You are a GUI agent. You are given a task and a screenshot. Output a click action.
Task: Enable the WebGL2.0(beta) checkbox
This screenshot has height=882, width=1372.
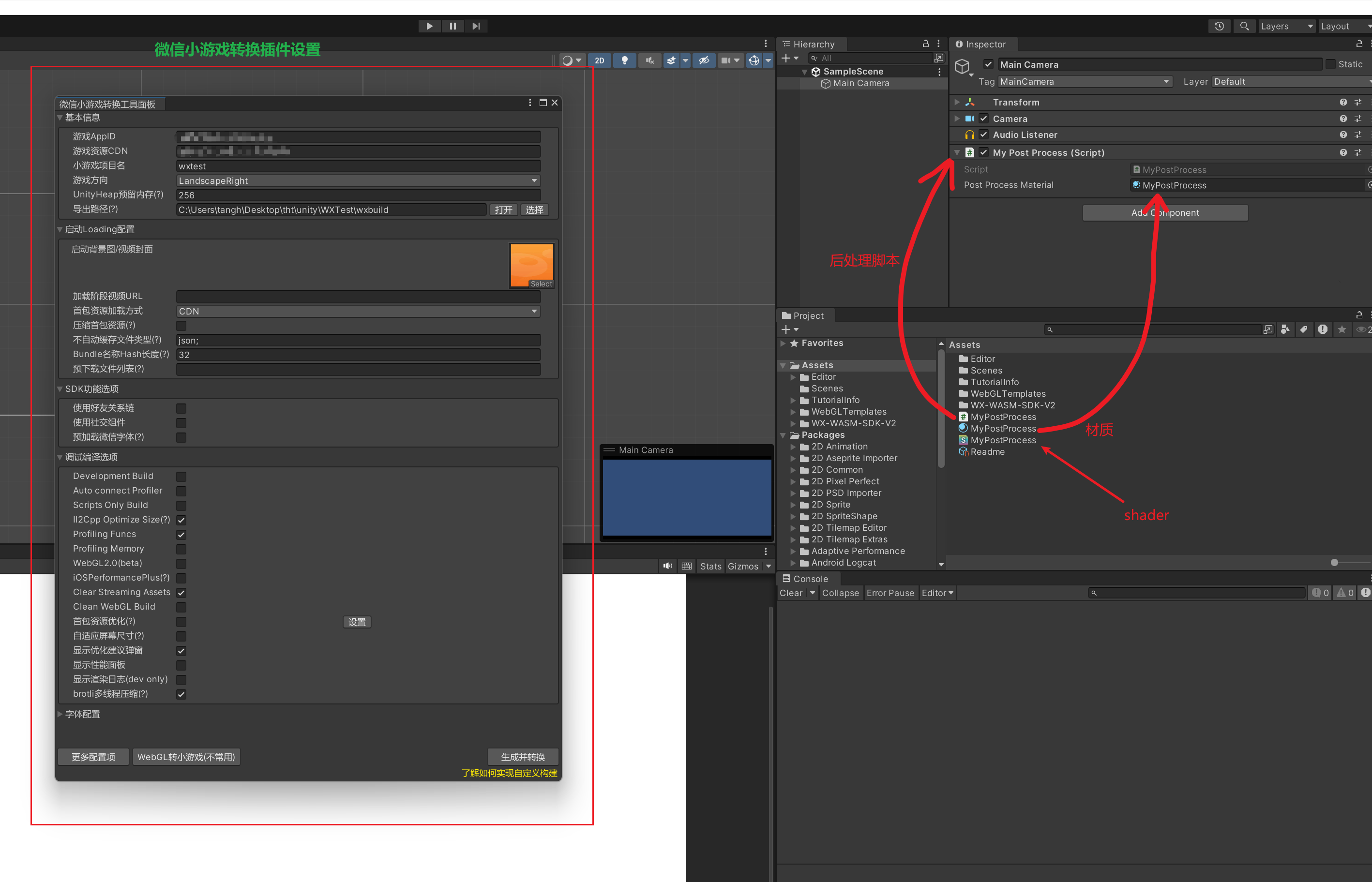click(181, 564)
